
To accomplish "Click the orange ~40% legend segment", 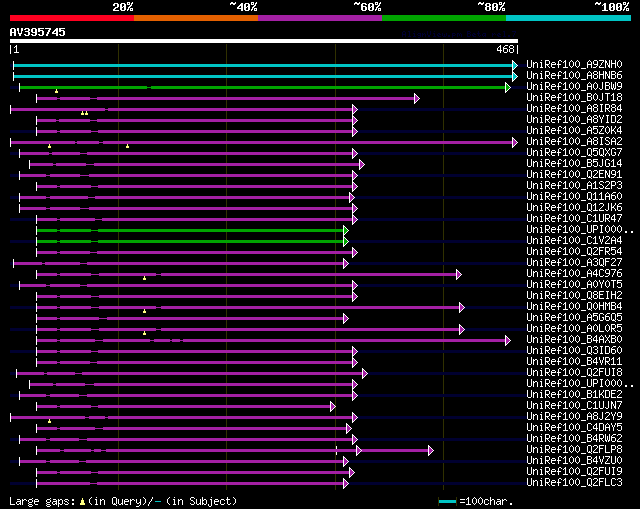I will tap(196, 18).
